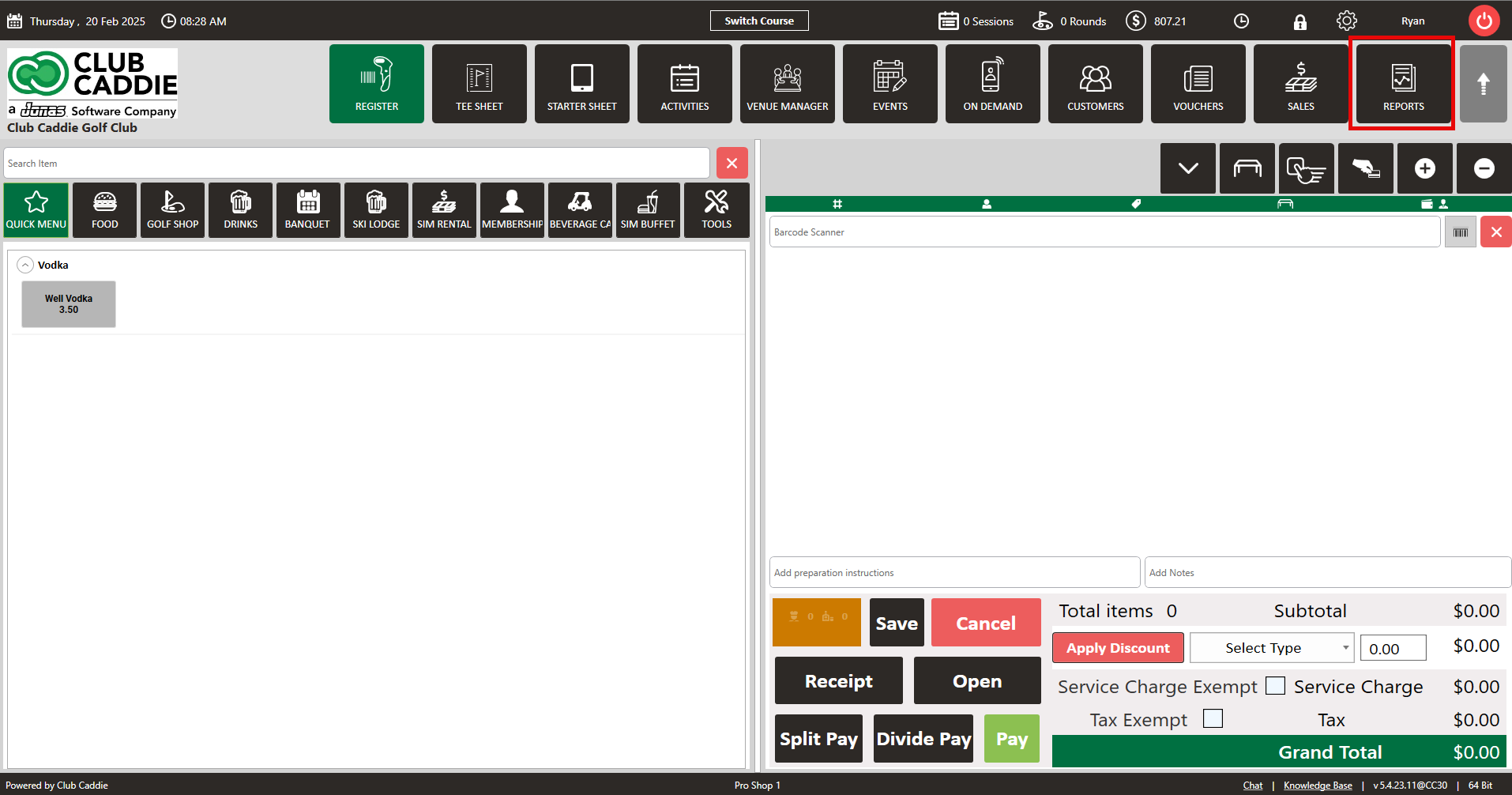Viewport: 1512px width, 795px height.
Task: Toggle the Service Charge Exempt checkbox
Action: tap(1275, 685)
